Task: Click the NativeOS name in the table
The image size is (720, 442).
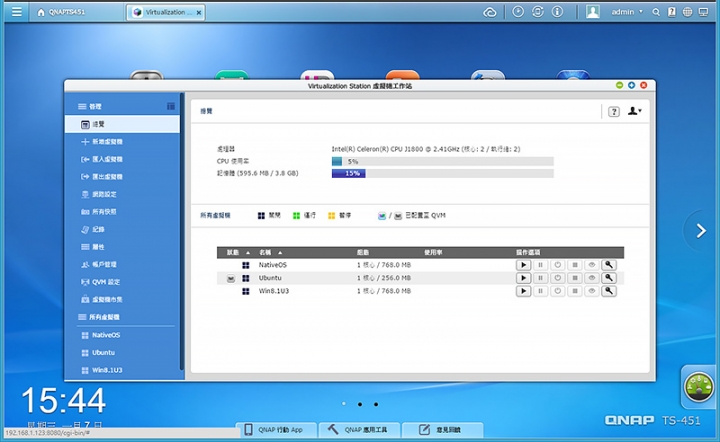Action: coord(272,265)
